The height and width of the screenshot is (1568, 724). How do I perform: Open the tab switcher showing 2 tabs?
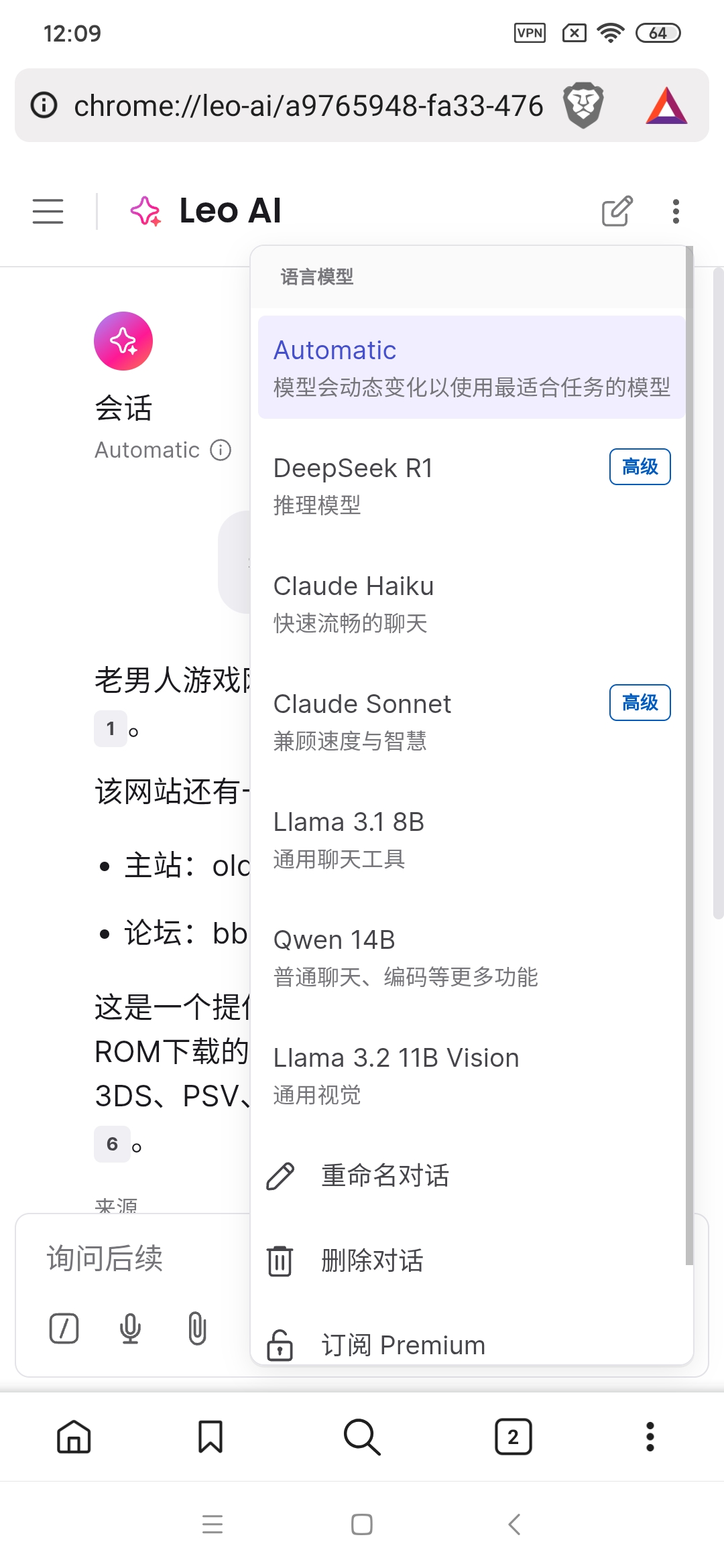[513, 1436]
